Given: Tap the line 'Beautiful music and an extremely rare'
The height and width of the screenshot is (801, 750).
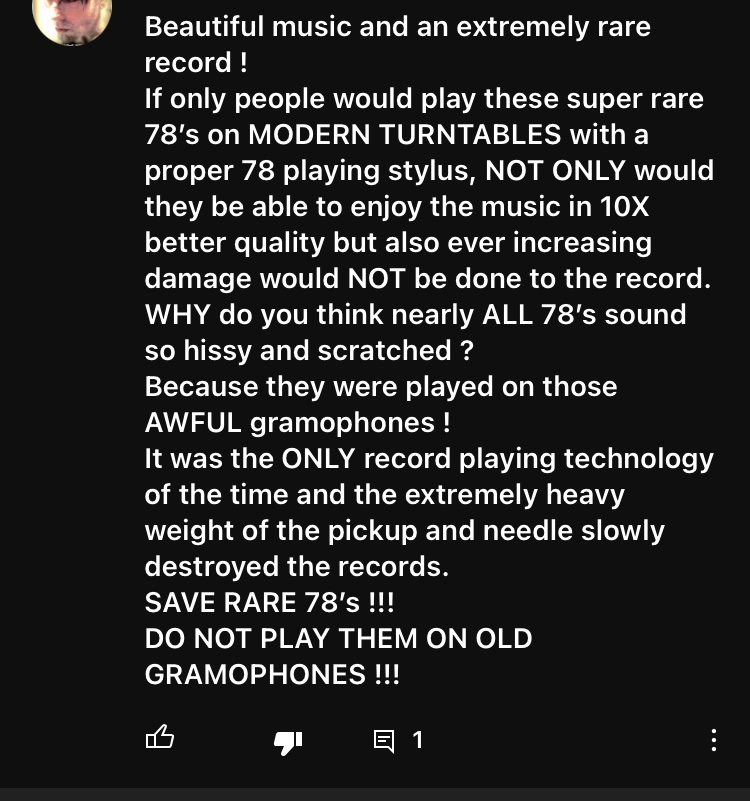Looking at the screenshot, I should pos(397,27).
